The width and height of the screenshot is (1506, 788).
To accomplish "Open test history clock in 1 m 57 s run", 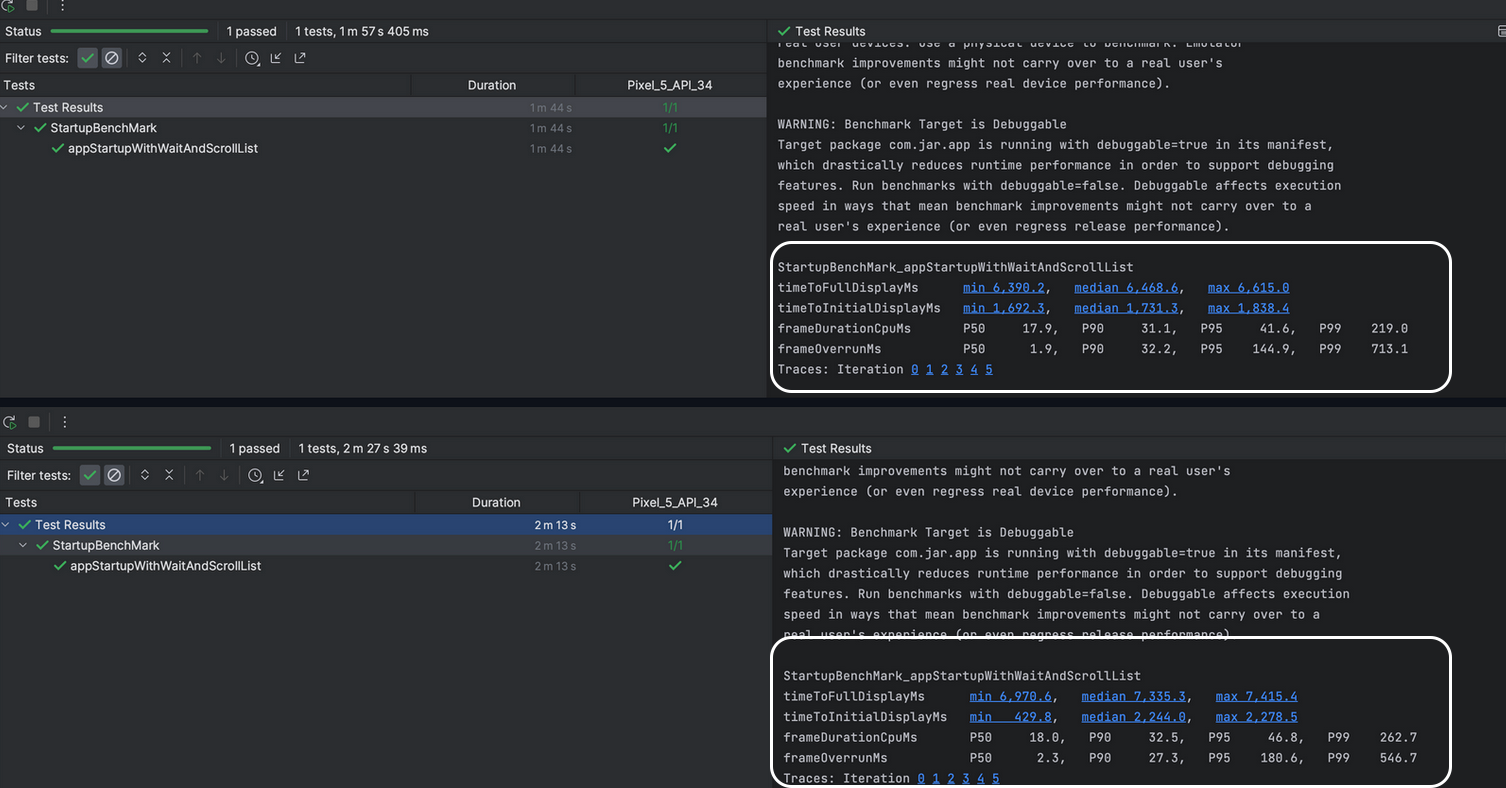I will 253,58.
